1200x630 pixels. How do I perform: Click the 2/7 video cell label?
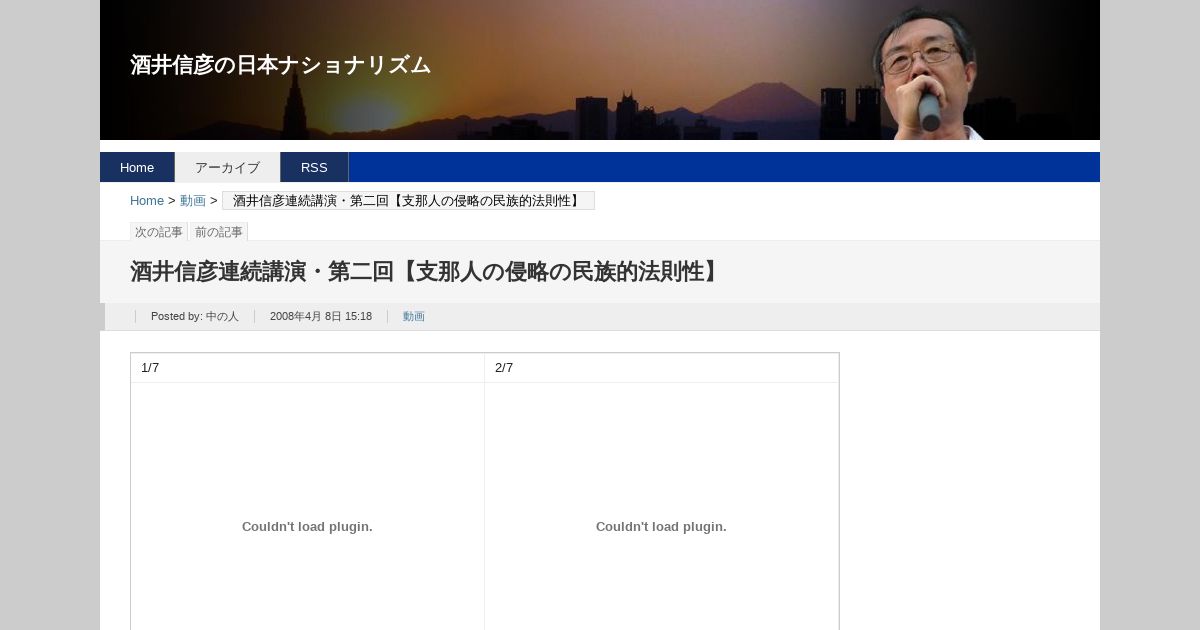tap(504, 368)
